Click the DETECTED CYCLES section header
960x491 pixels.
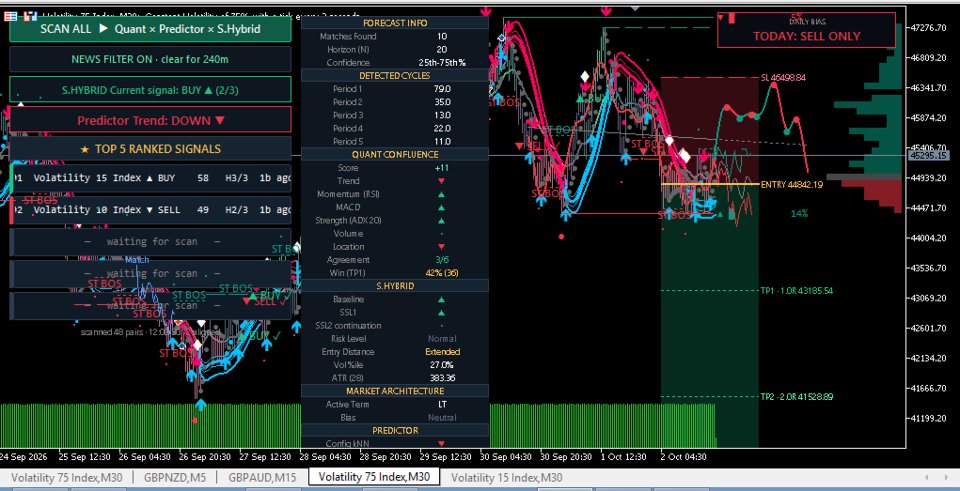pyautogui.click(x=395, y=76)
